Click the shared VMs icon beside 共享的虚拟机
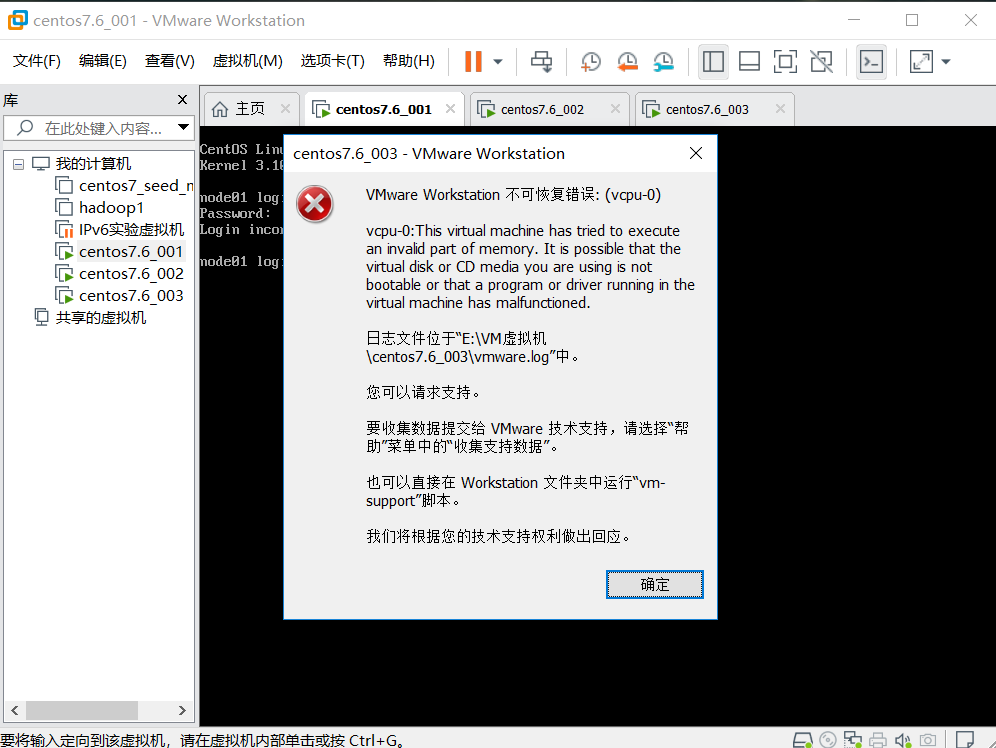The image size is (996, 748). coord(41,317)
